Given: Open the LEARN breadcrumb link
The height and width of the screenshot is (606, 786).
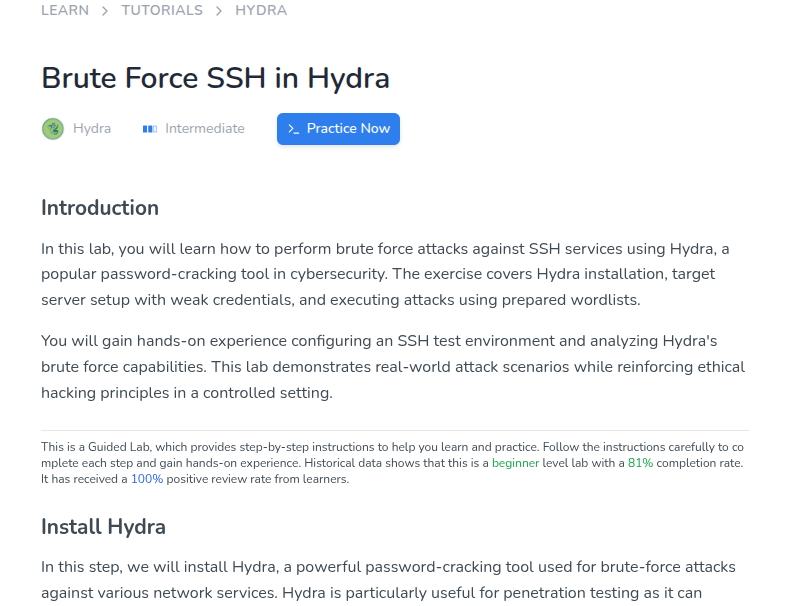Looking at the screenshot, I should pyautogui.click(x=65, y=10).
